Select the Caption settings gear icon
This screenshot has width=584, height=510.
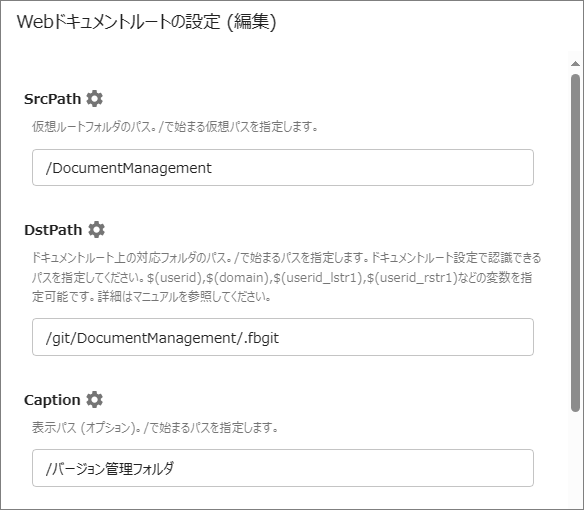95,399
